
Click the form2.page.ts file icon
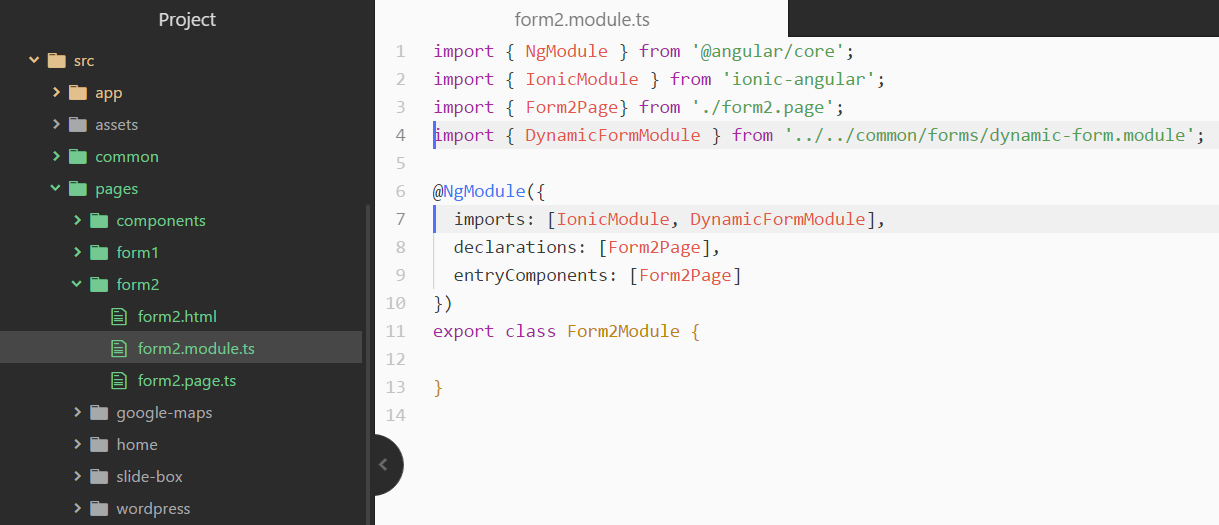(x=119, y=381)
